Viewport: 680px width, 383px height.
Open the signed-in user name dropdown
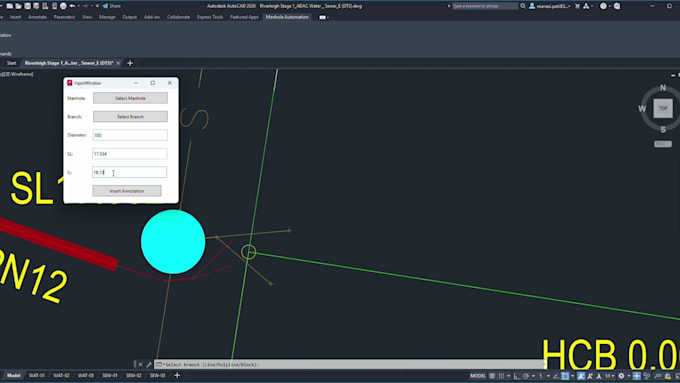pos(554,6)
